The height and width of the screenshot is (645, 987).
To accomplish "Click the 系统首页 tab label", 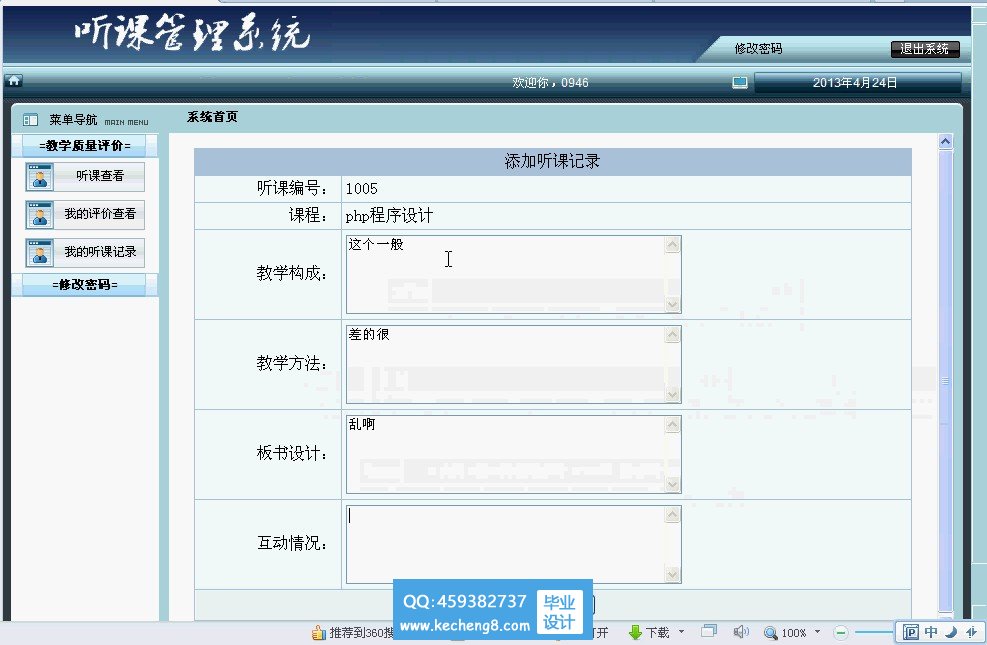I will click(x=212, y=116).
